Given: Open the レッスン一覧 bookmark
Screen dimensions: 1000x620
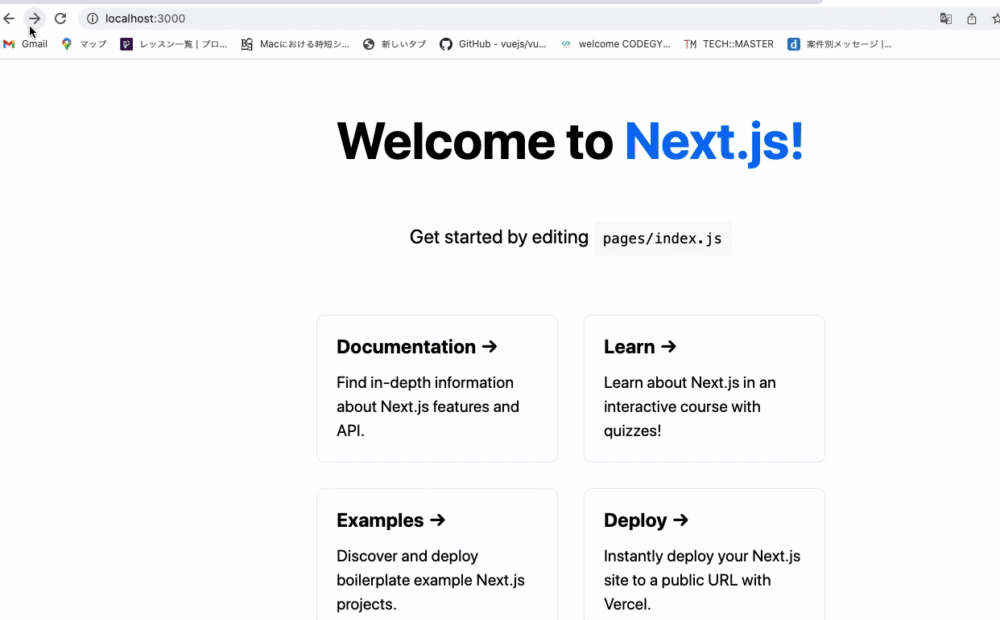Looking at the screenshot, I should coord(168,43).
